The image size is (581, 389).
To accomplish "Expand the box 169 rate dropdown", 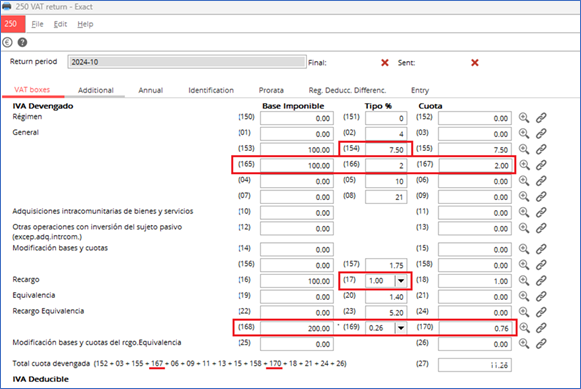I will coord(401,328).
